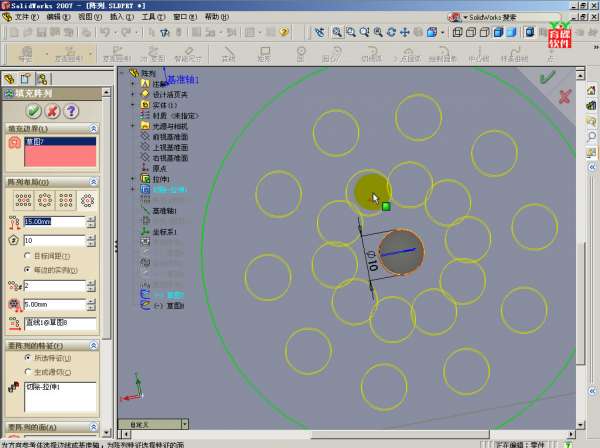Collapse the 填充边界 section
Viewport: 600px width, 448px height.
pos(94,129)
